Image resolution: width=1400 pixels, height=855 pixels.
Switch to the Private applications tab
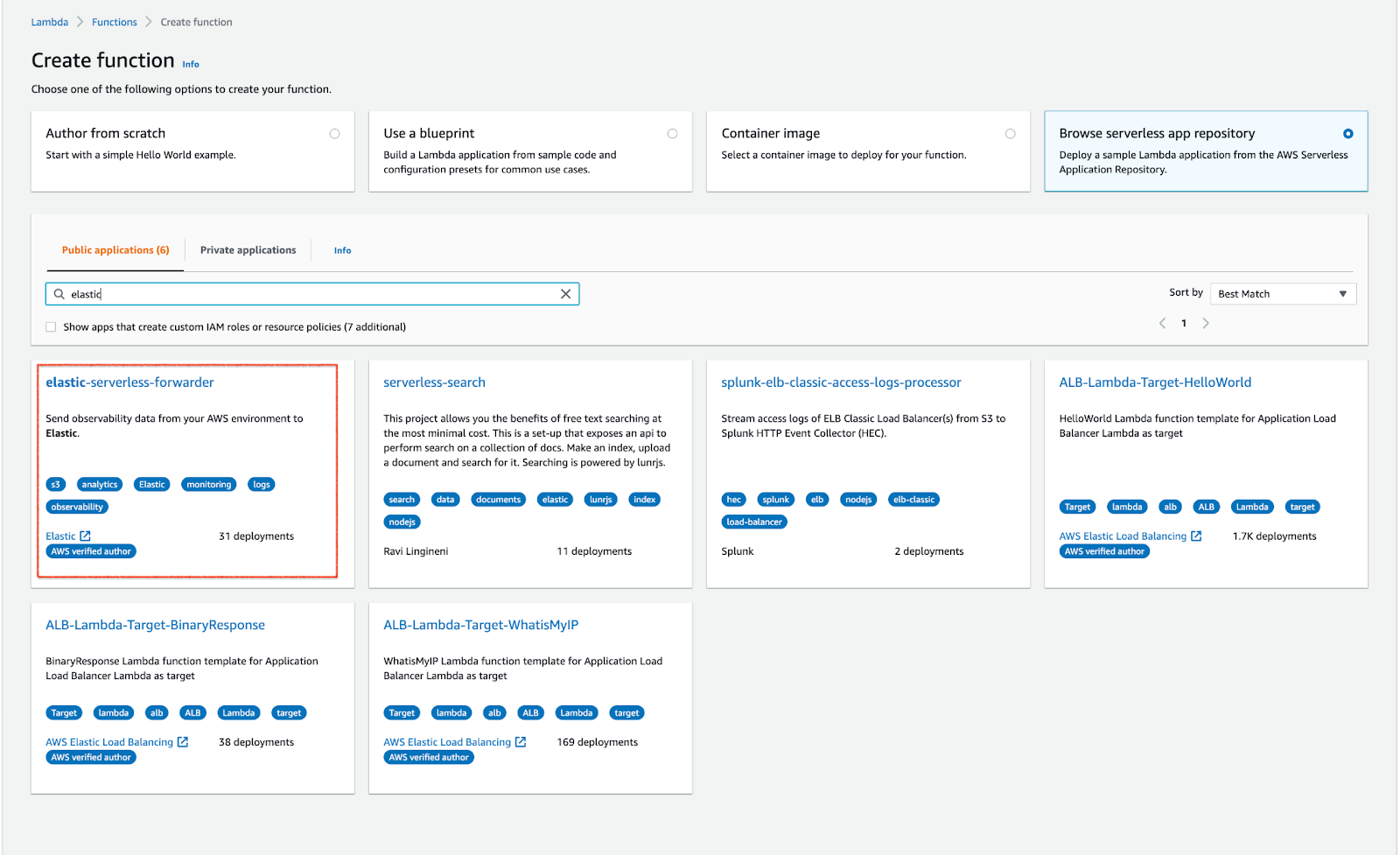(x=248, y=249)
